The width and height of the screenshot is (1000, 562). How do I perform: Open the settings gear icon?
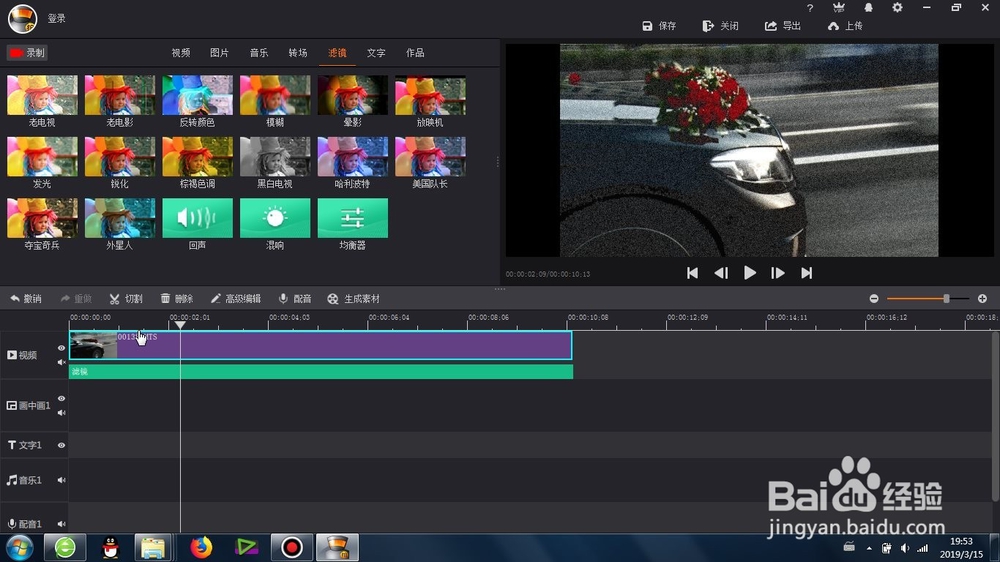[x=897, y=8]
